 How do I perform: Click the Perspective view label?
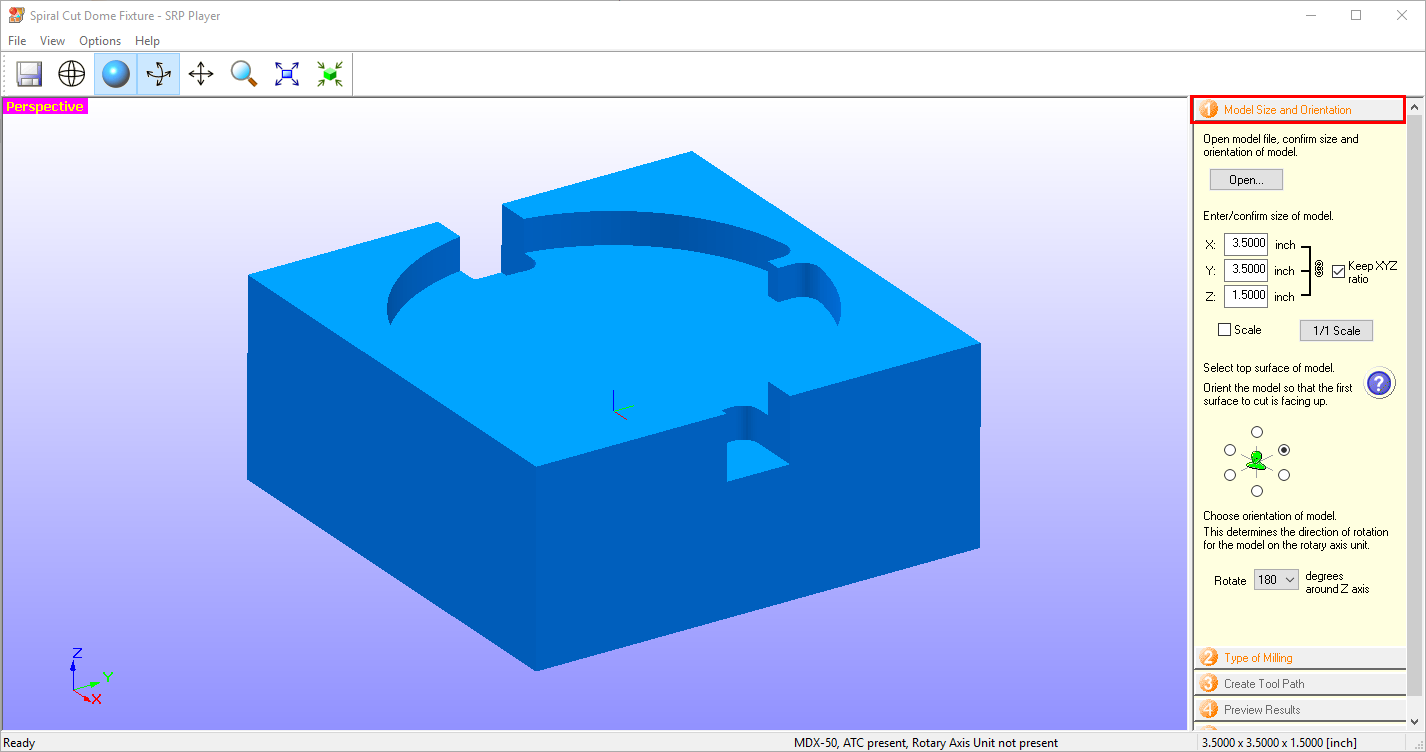tap(45, 106)
